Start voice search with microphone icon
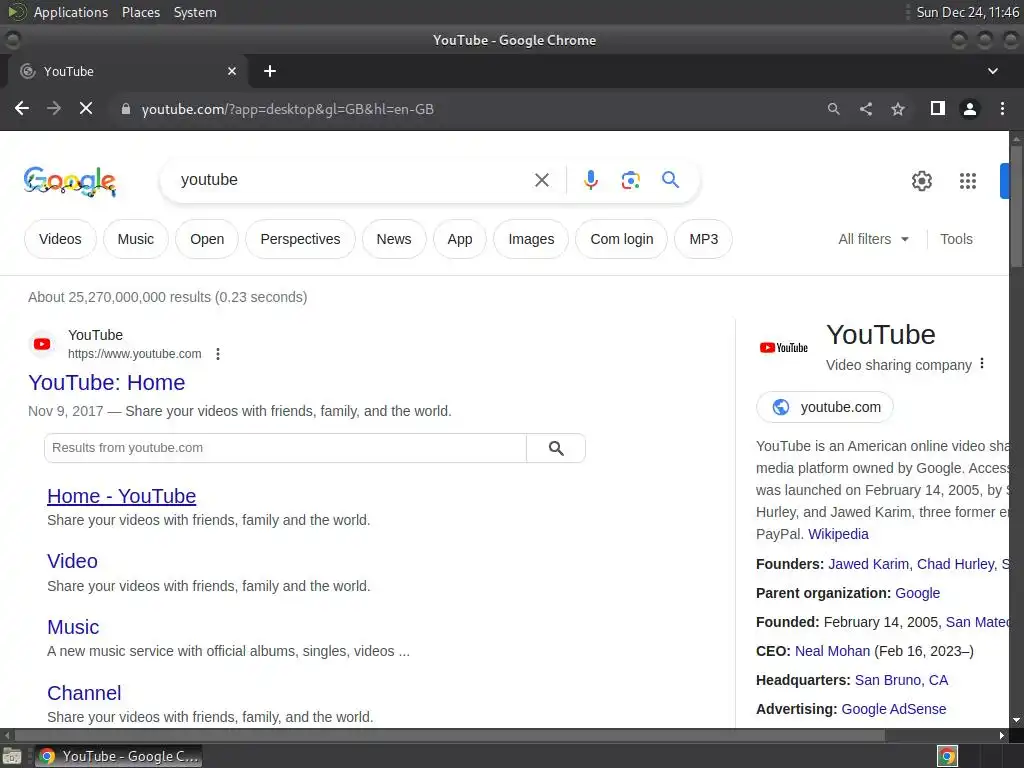This screenshot has width=1024, height=768. click(x=591, y=180)
